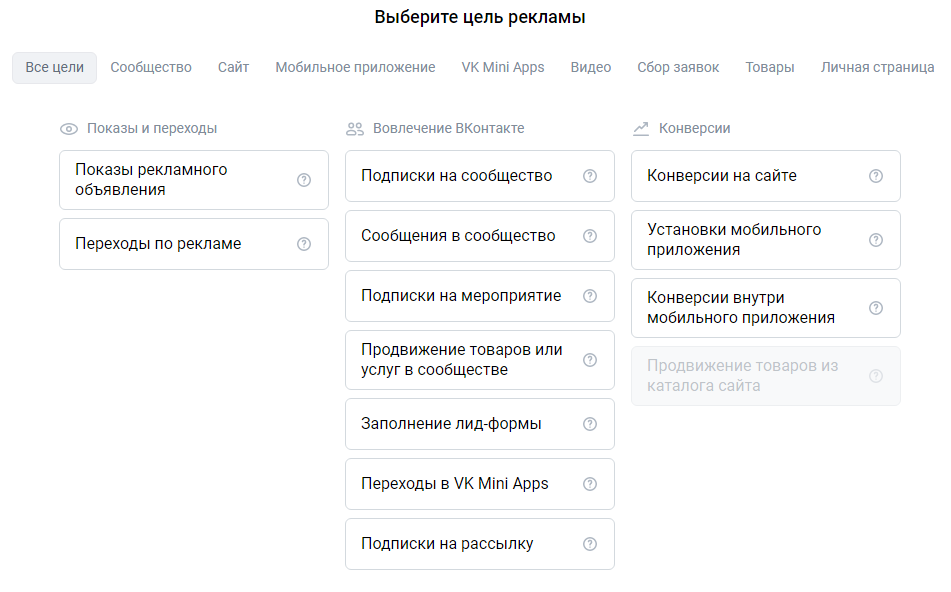This screenshot has height=592, width=951.
Task: Click help icon beside Переходы по рекламе
Action: 304,244
